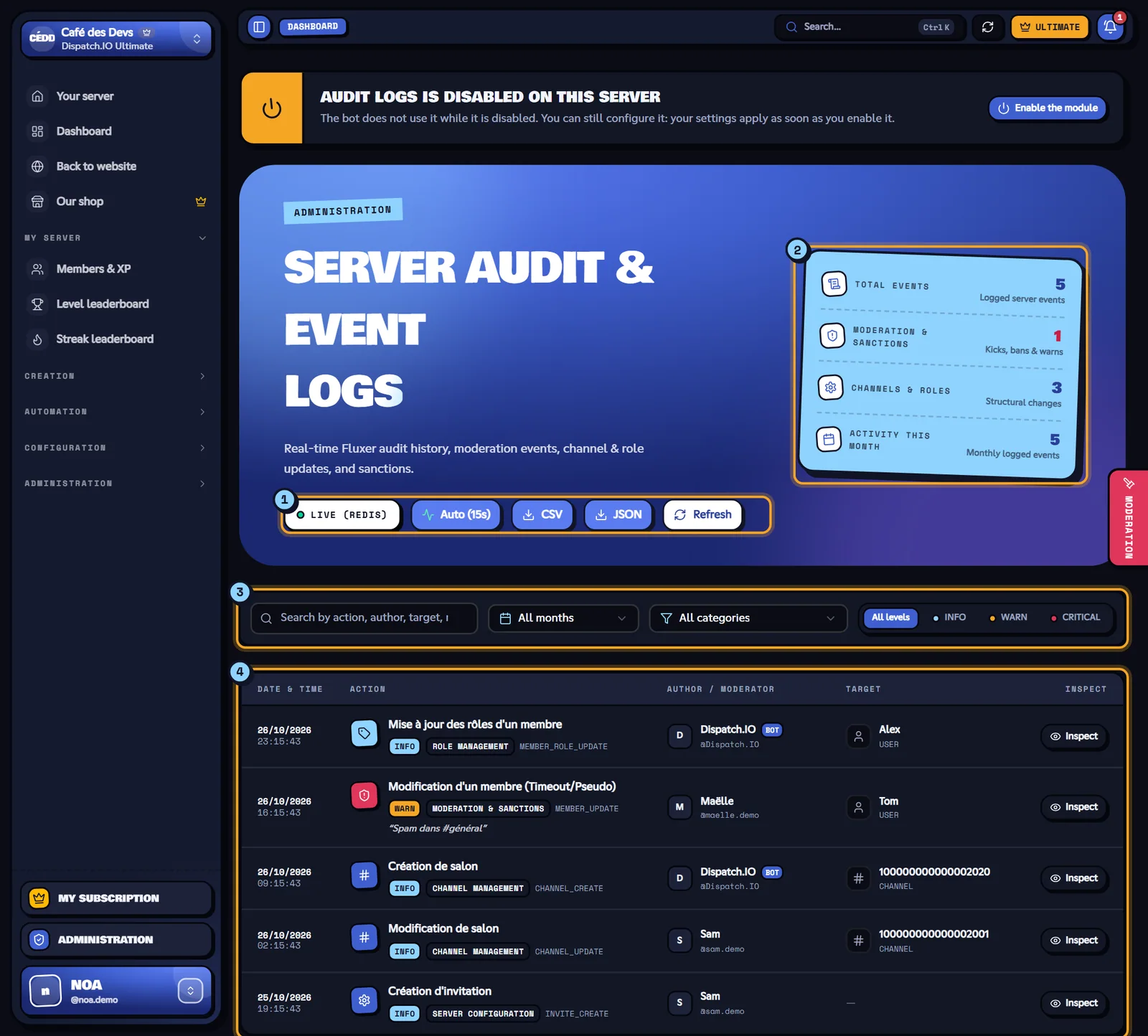Open the All categories dropdown
1148x1036 pixels.
click(x=748, y=618)
